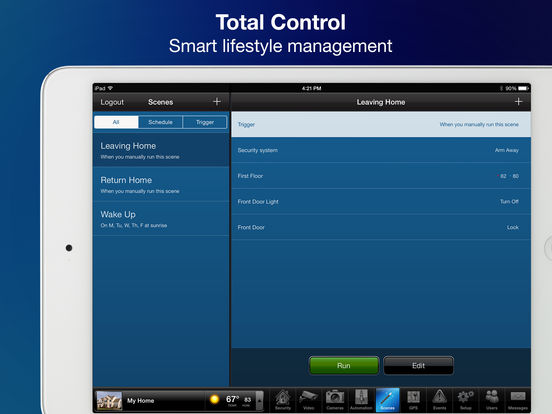Click the Edit button

tap(419, 365)
